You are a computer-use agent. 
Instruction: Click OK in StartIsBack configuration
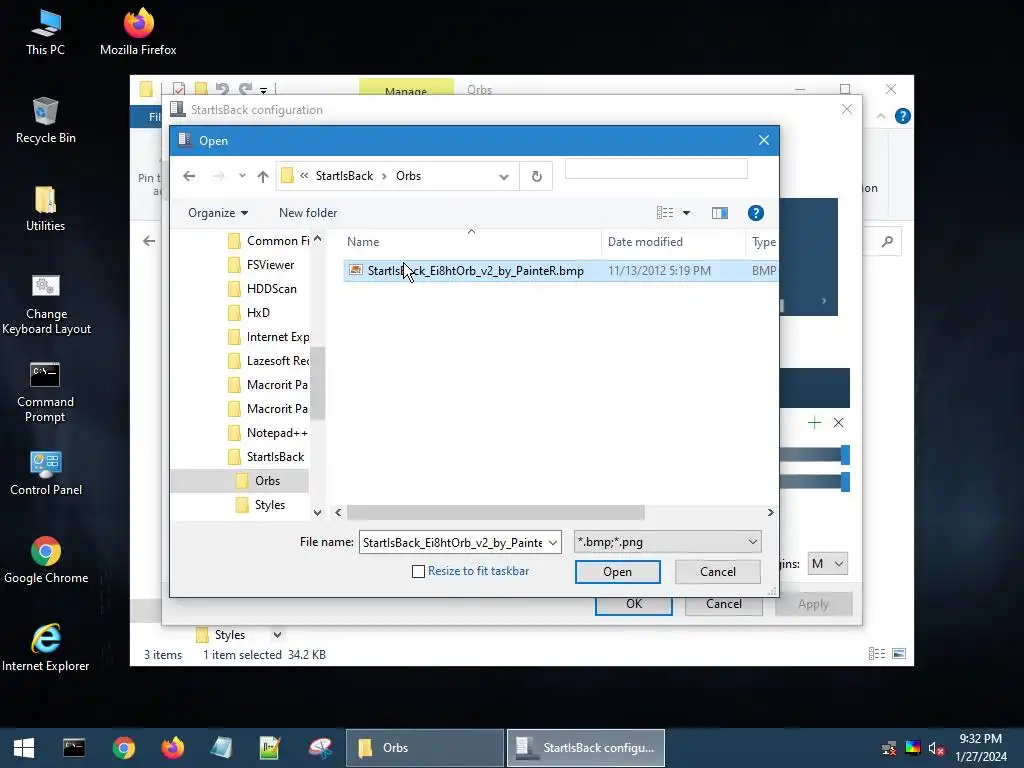[633, 605]
